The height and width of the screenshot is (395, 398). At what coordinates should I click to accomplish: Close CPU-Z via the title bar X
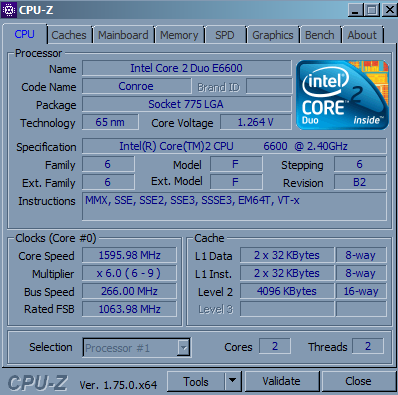pyautogui.click(x=389, y=10)
